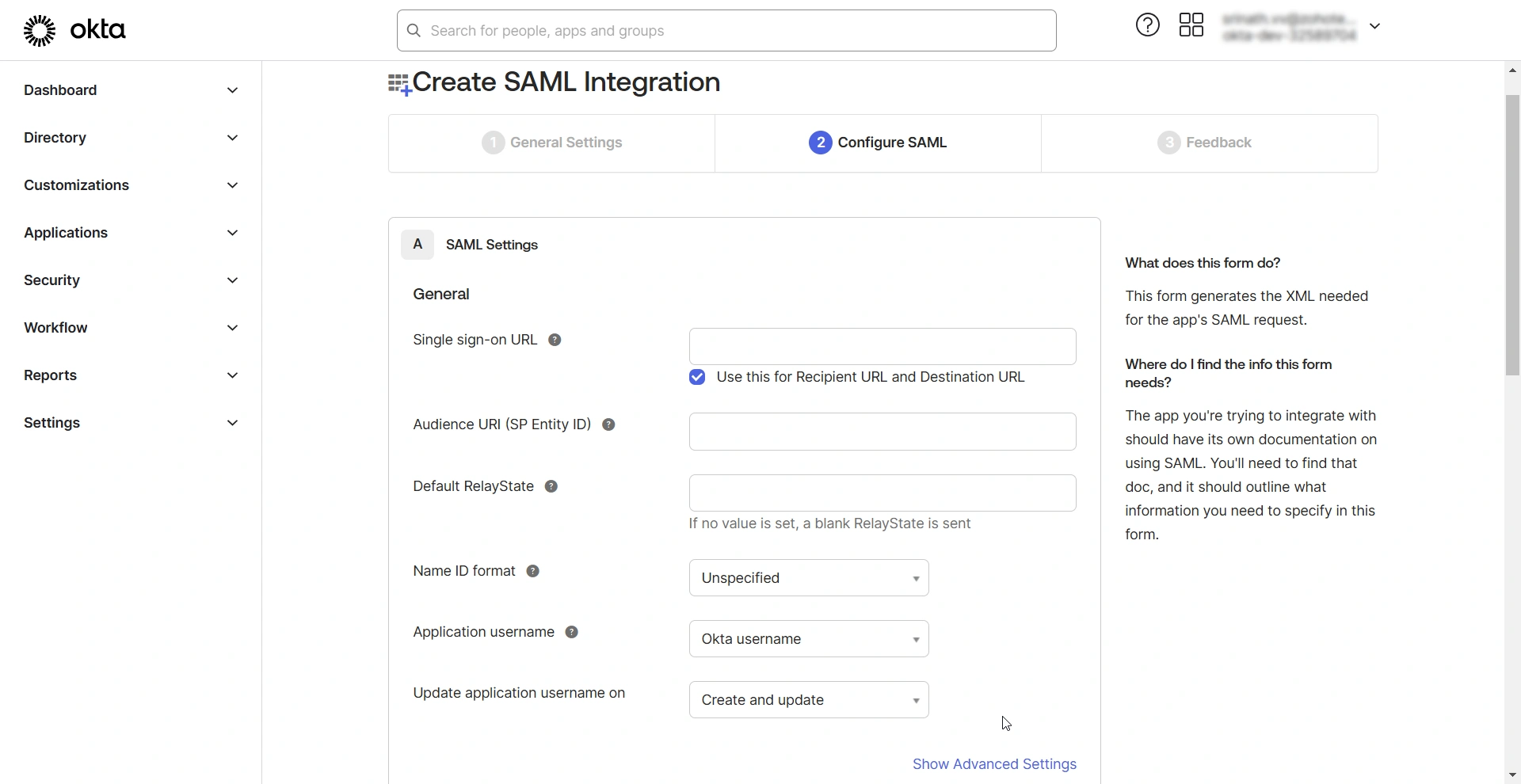The image size is (1521, 784).
Task: Open the Single sign-on URL help tooltip
Action: 555,340
